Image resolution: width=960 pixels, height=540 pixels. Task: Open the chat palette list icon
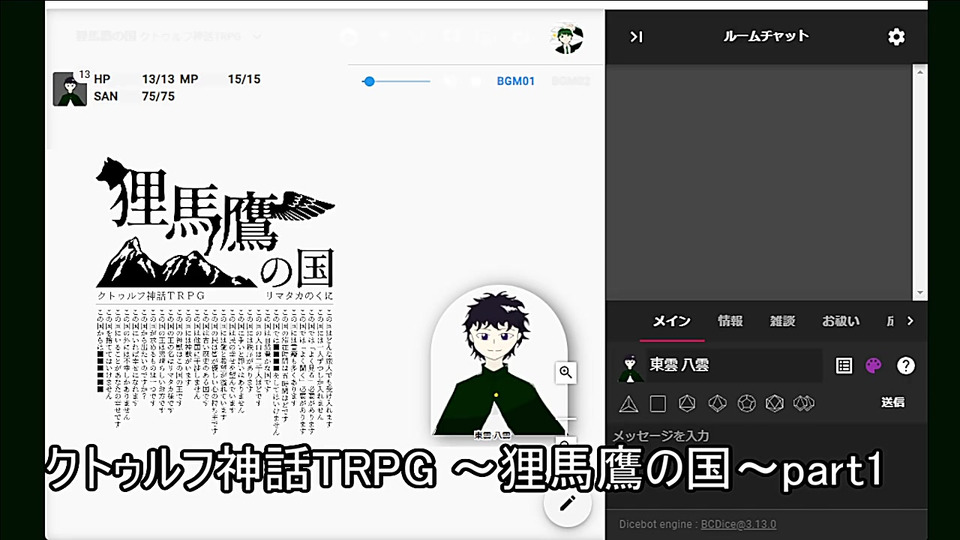tap(844, 366)
